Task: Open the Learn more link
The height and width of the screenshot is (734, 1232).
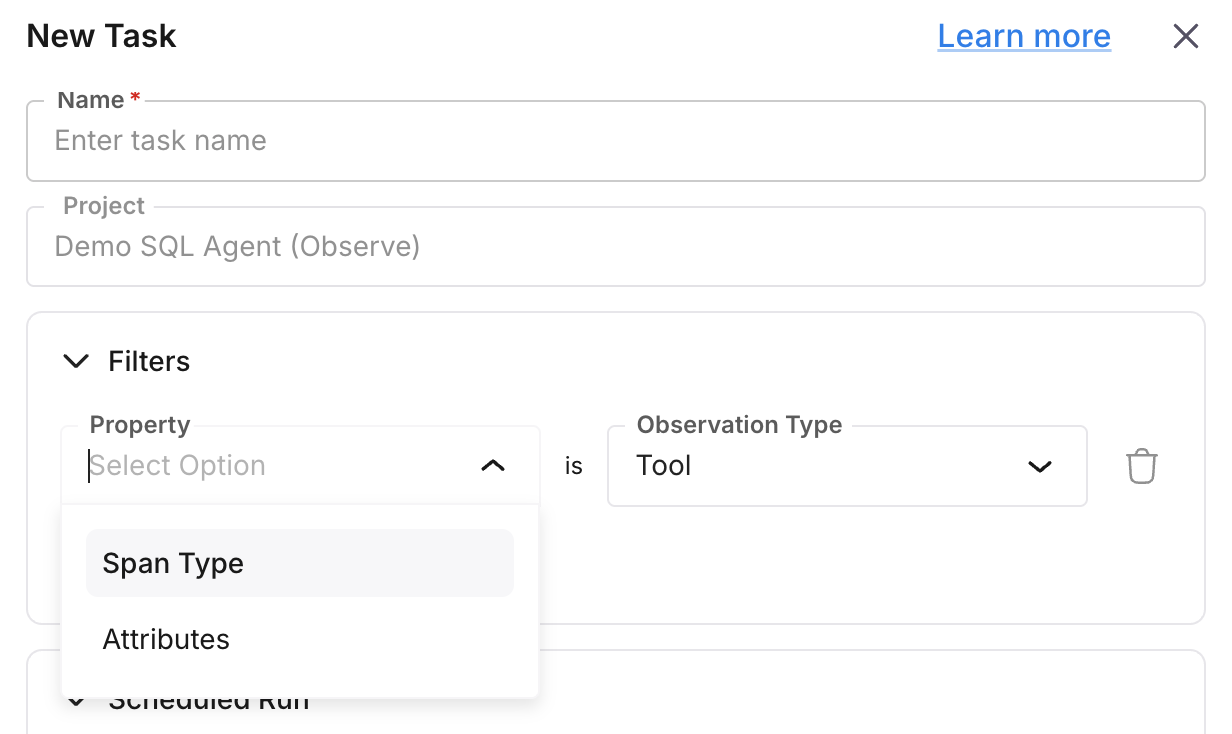Action: (1024, 37)
